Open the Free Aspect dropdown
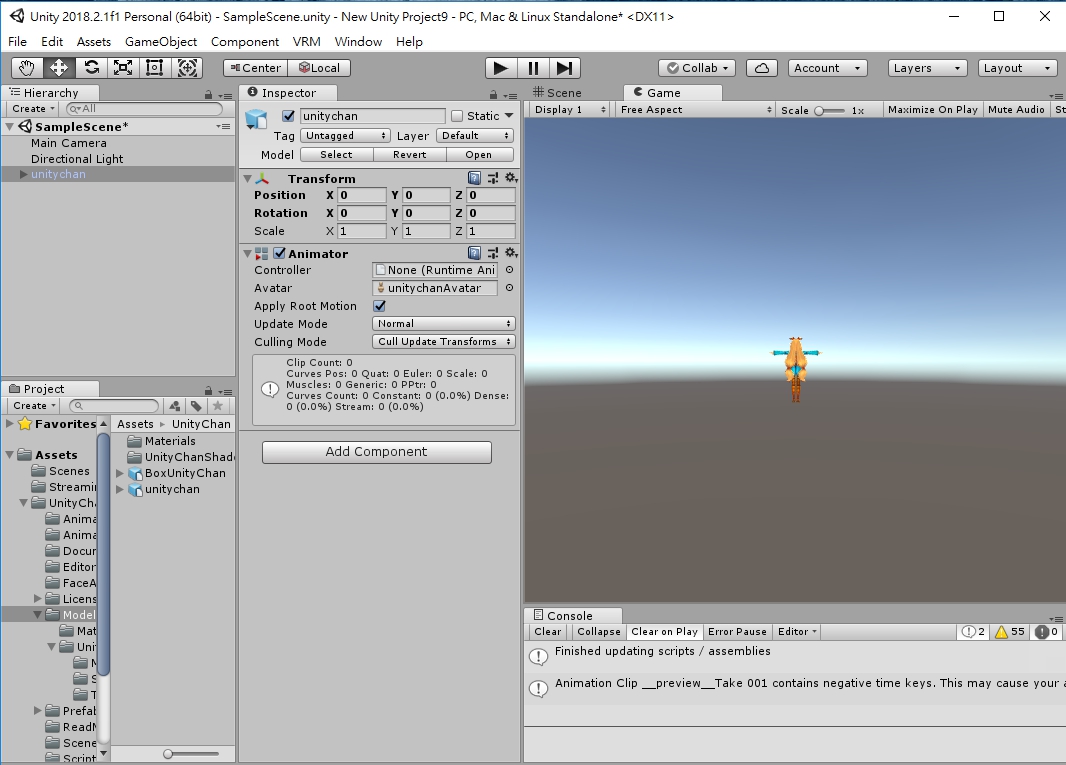Viewport: 1066px width, 765px height. click(x=695, y=109)
